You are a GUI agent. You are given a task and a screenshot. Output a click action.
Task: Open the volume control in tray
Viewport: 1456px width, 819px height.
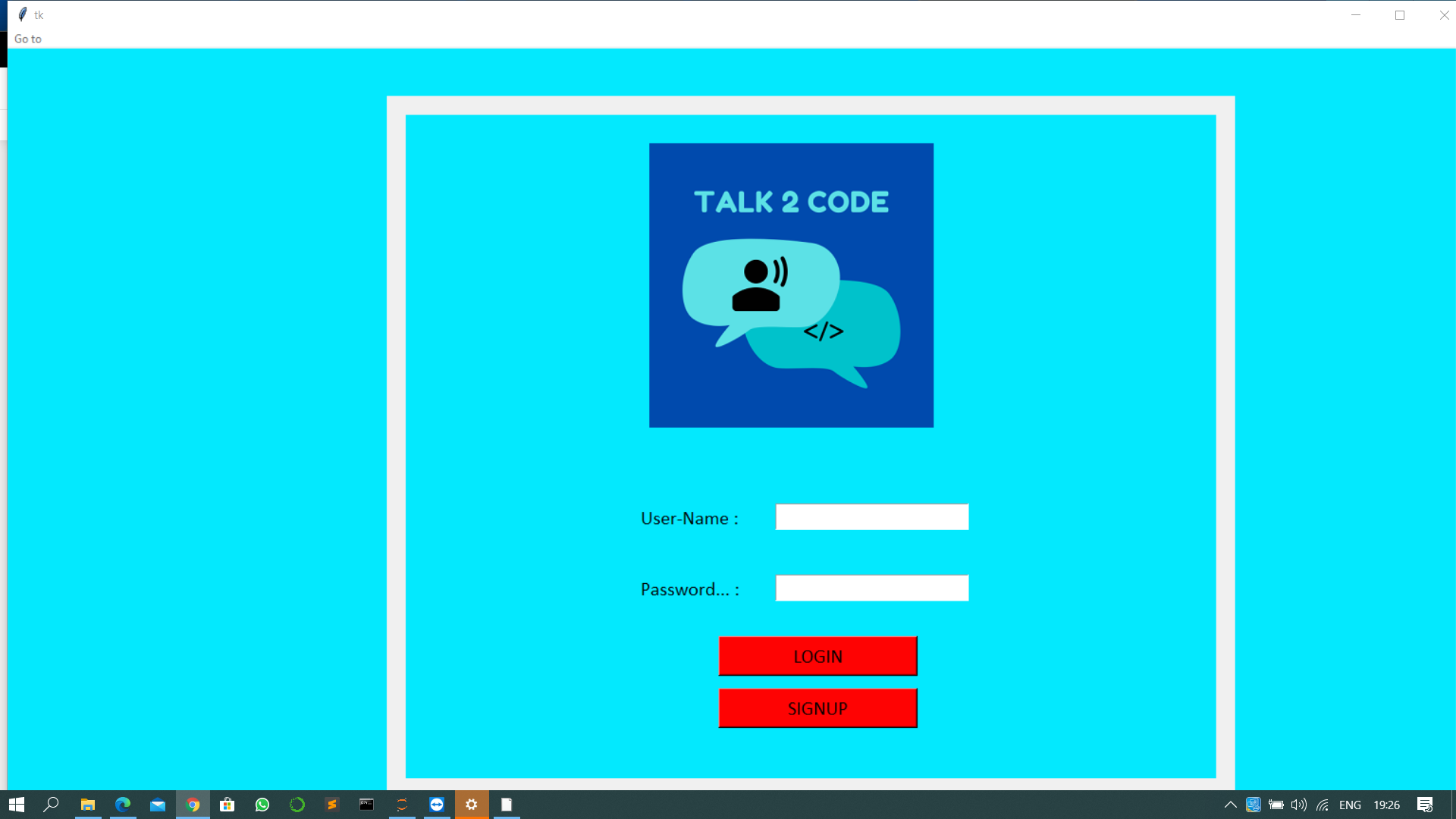[1299, 805]
